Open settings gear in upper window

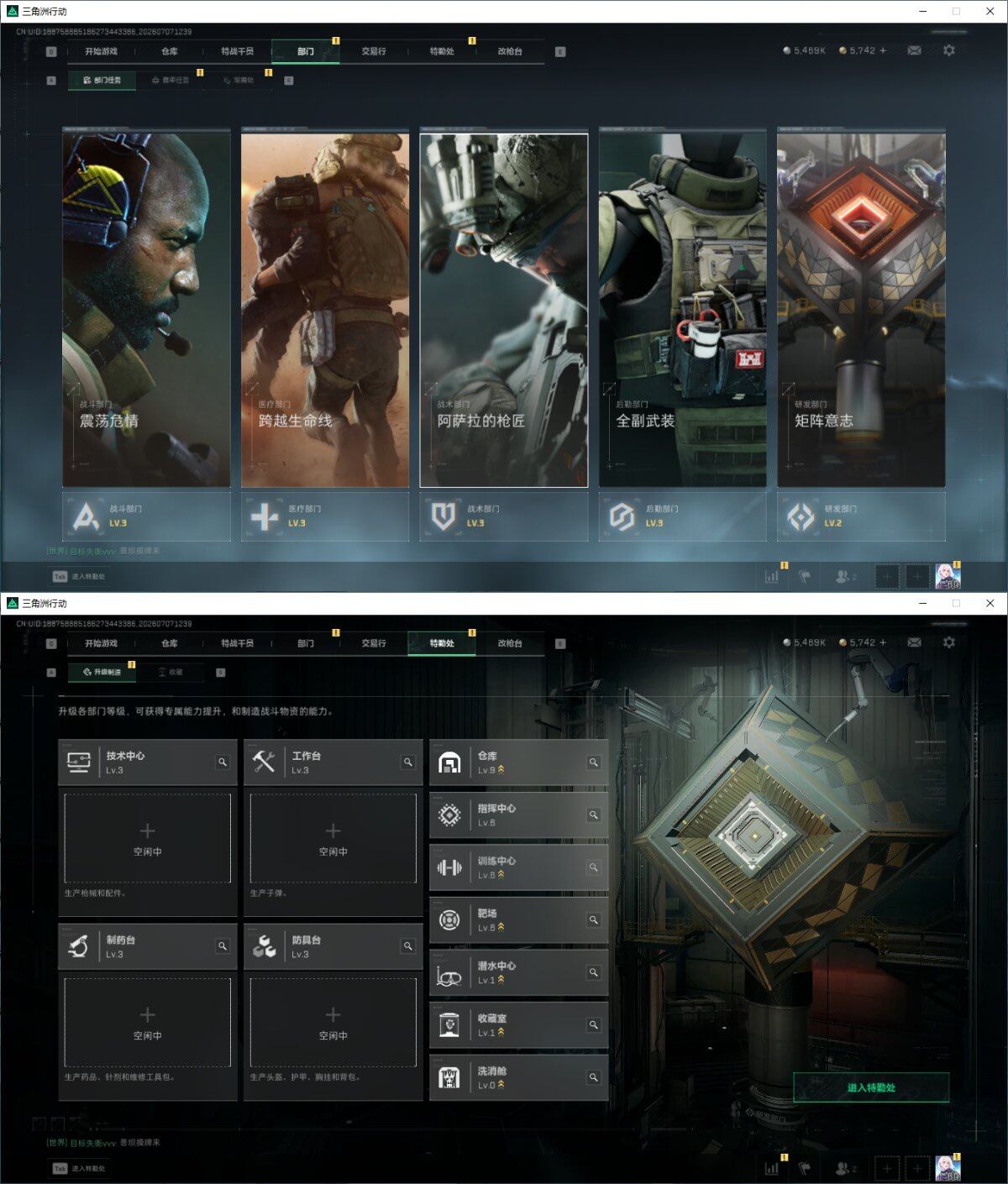tap(949, 50)
